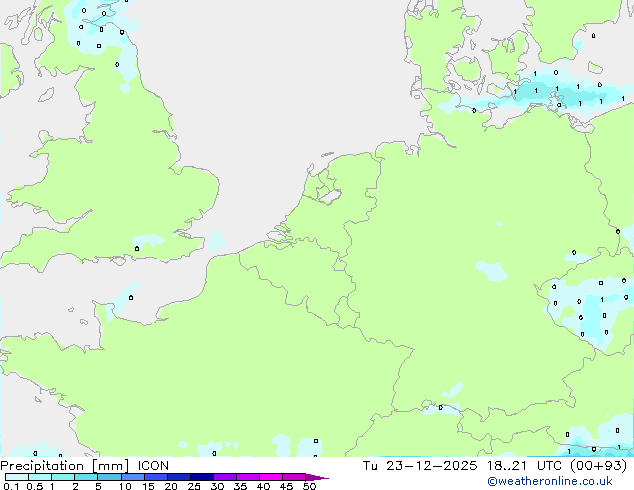This screenshot has height=490, width=634.
Task: Click the "25" legend value
Action: pos(194,486)
